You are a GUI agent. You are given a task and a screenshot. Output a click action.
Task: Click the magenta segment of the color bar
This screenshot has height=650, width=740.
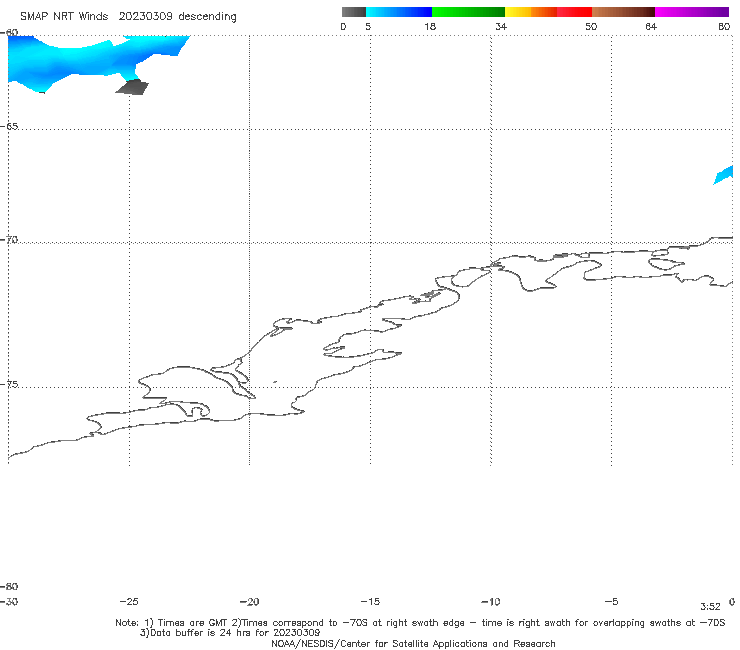(x=692, y=12)
